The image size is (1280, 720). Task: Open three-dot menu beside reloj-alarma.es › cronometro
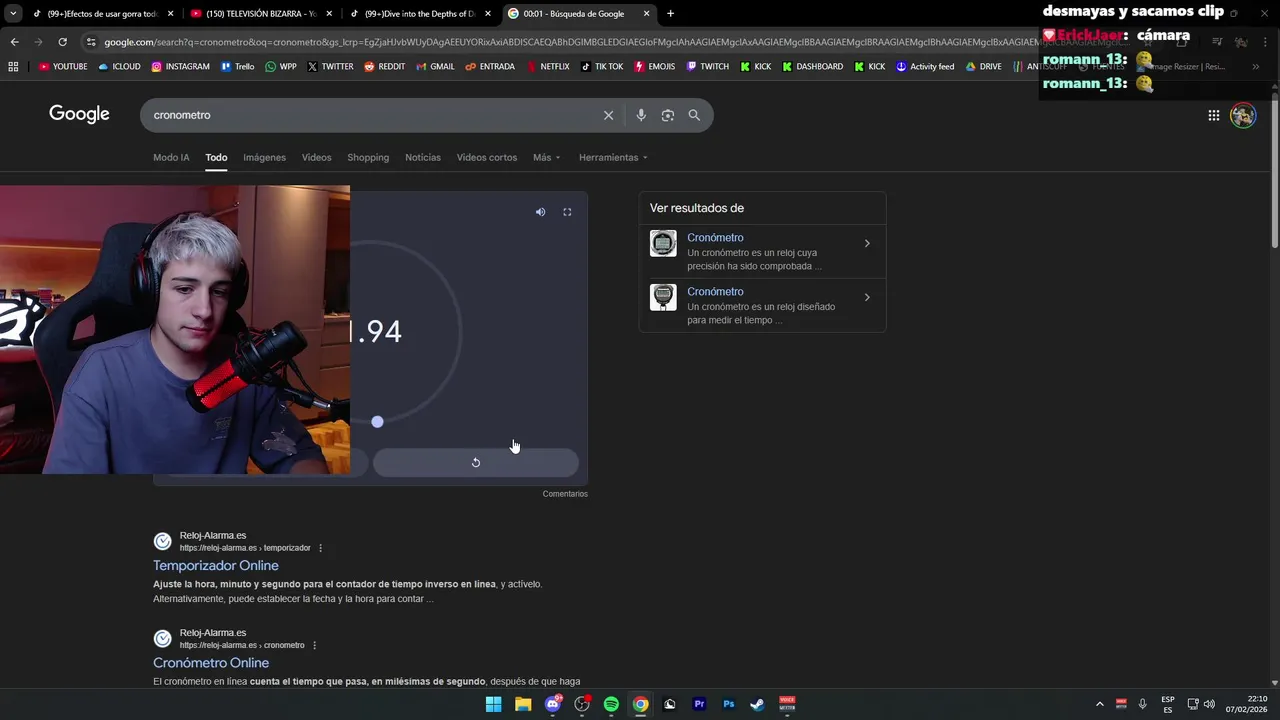tap(315, 645)
